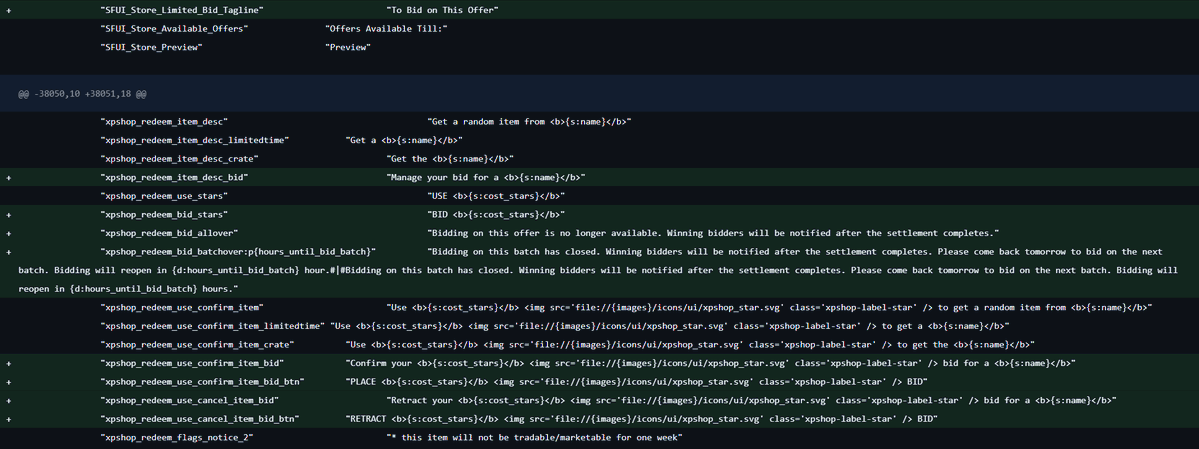Click the plus marker beside xpshop_redeem_bid_allover
This screenshot has width=1199, height=449.
[8, 233]
